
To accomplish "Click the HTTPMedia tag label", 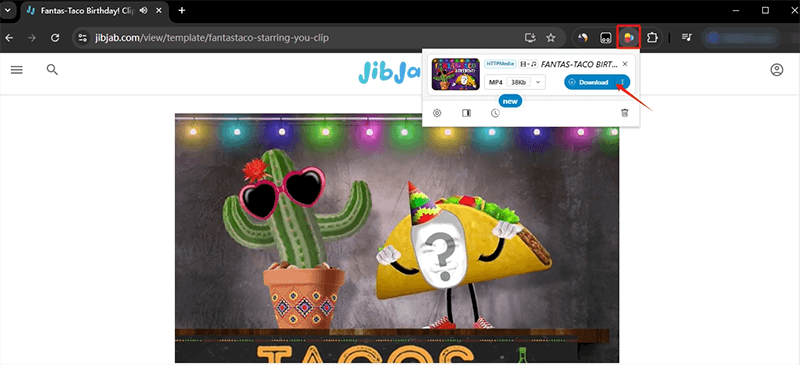I will point(500,64).
